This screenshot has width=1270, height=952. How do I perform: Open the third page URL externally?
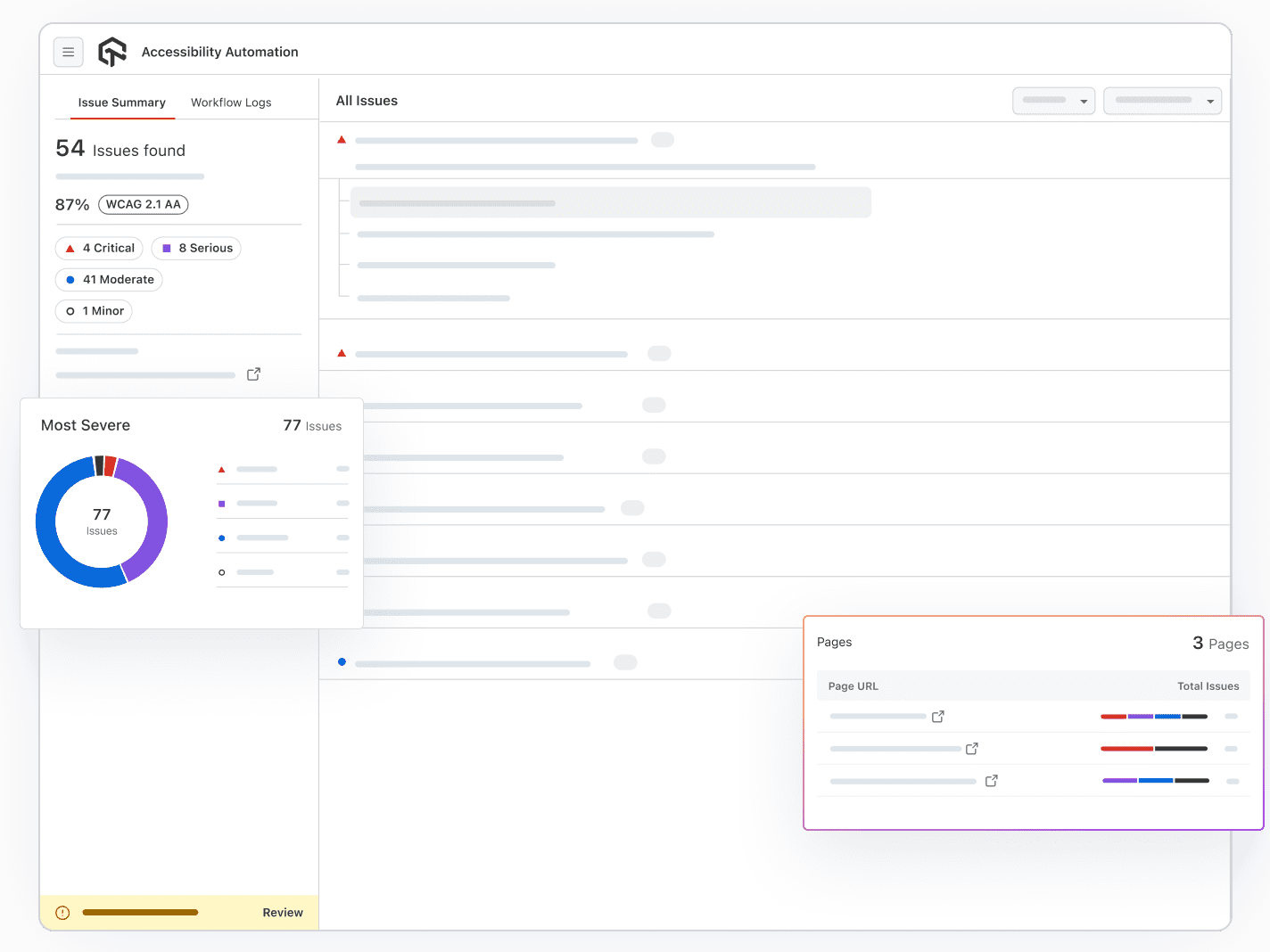[x=991, y=780]
